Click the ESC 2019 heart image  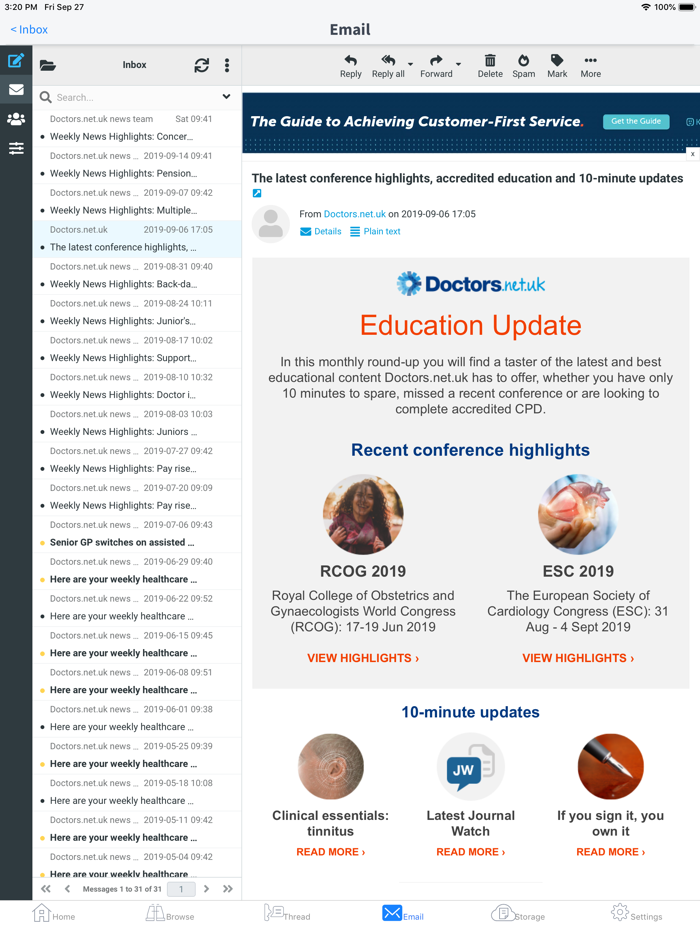point(578,514)
